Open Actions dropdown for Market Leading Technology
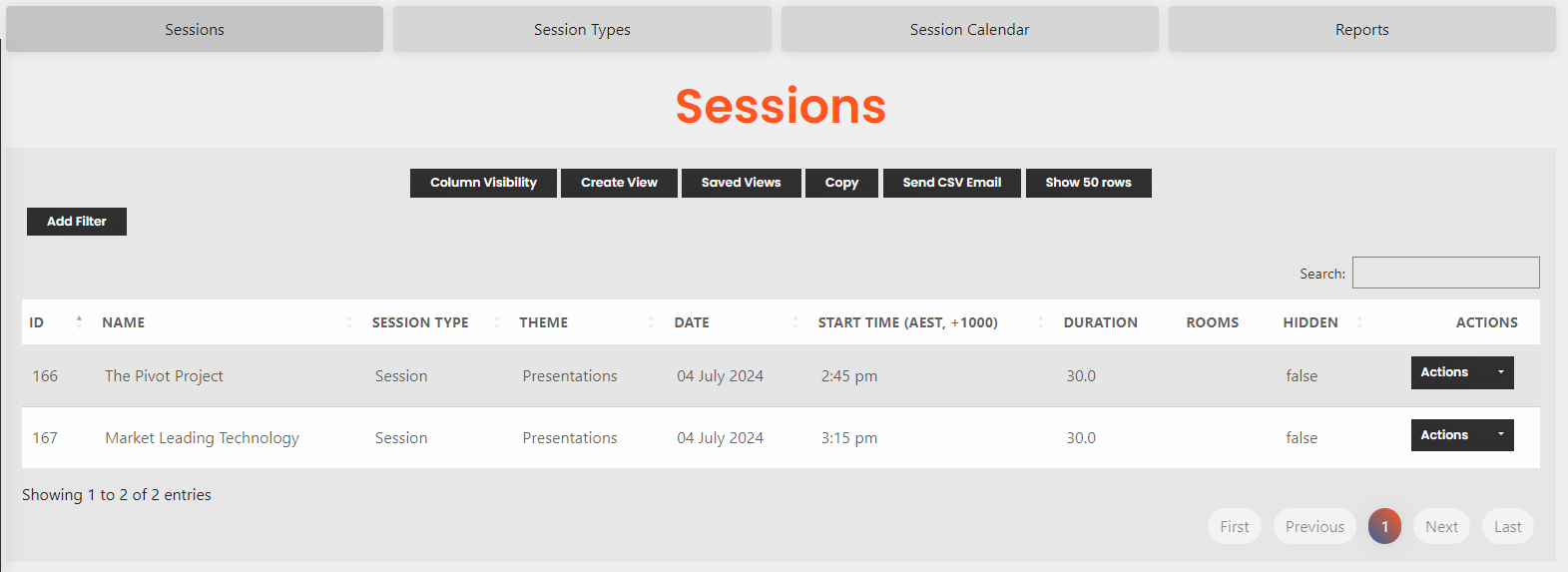Viewport: 1568px width, 572px height. pos(1462,435)
